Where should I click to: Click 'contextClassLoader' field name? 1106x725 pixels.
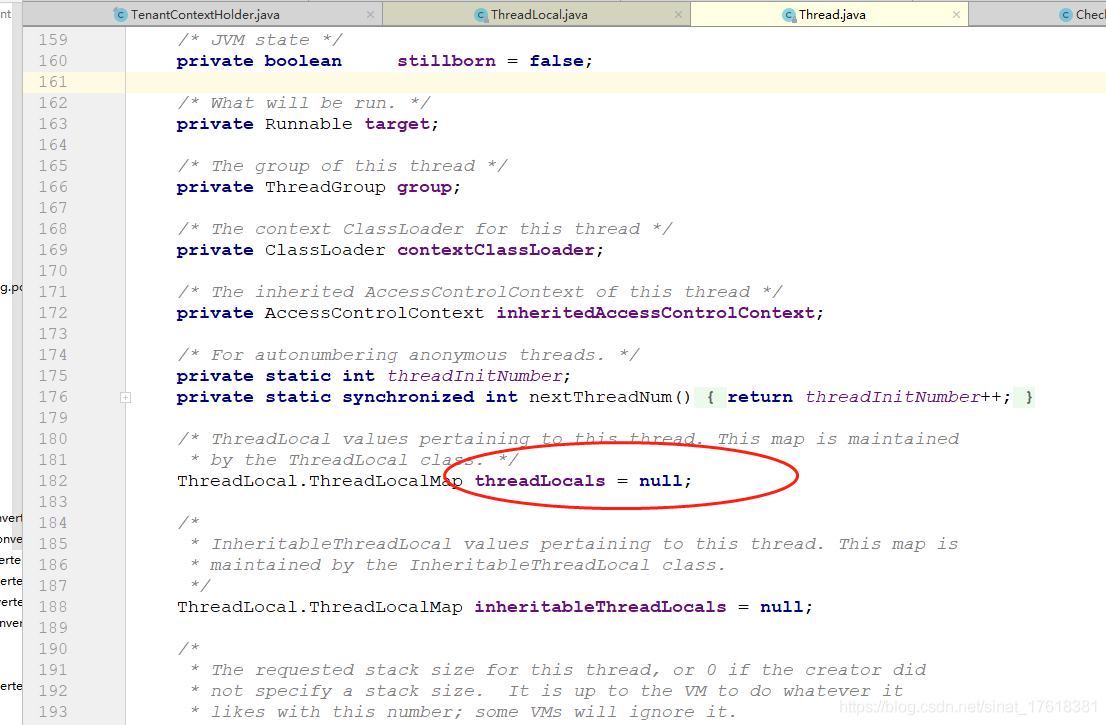[496, 250]
